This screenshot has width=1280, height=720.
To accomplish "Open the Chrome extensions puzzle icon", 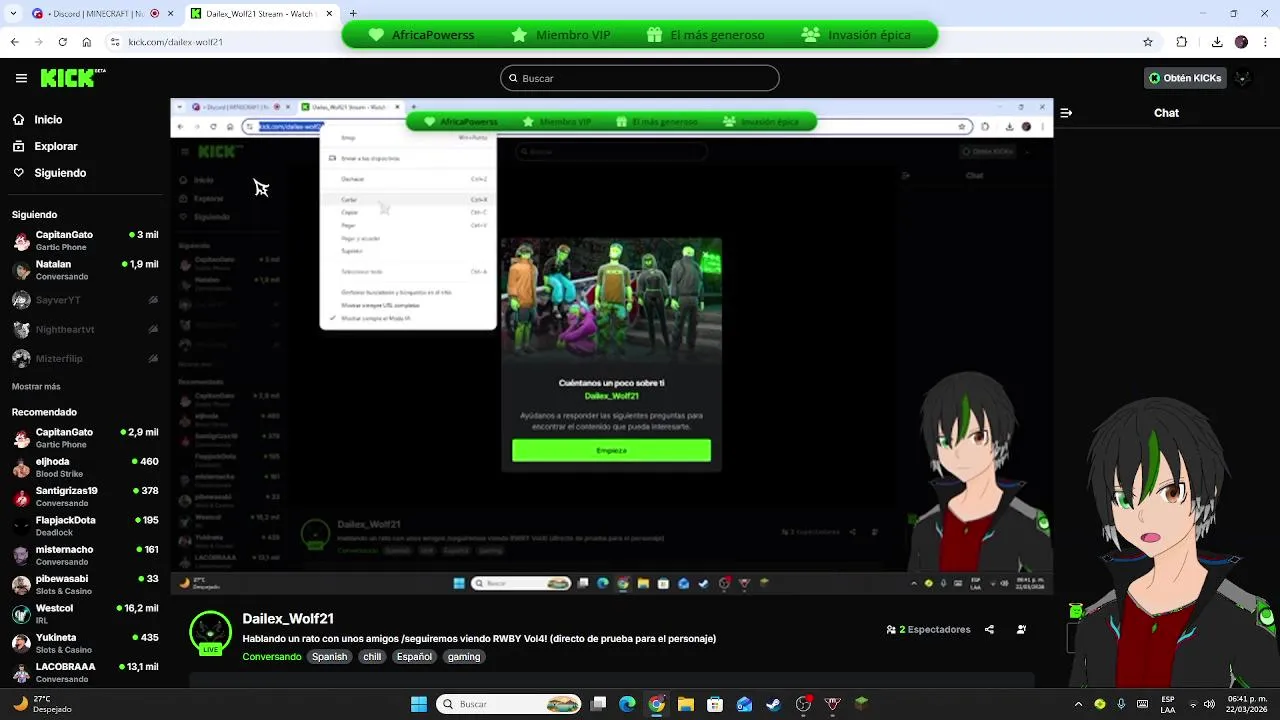I will point(1182,42).
